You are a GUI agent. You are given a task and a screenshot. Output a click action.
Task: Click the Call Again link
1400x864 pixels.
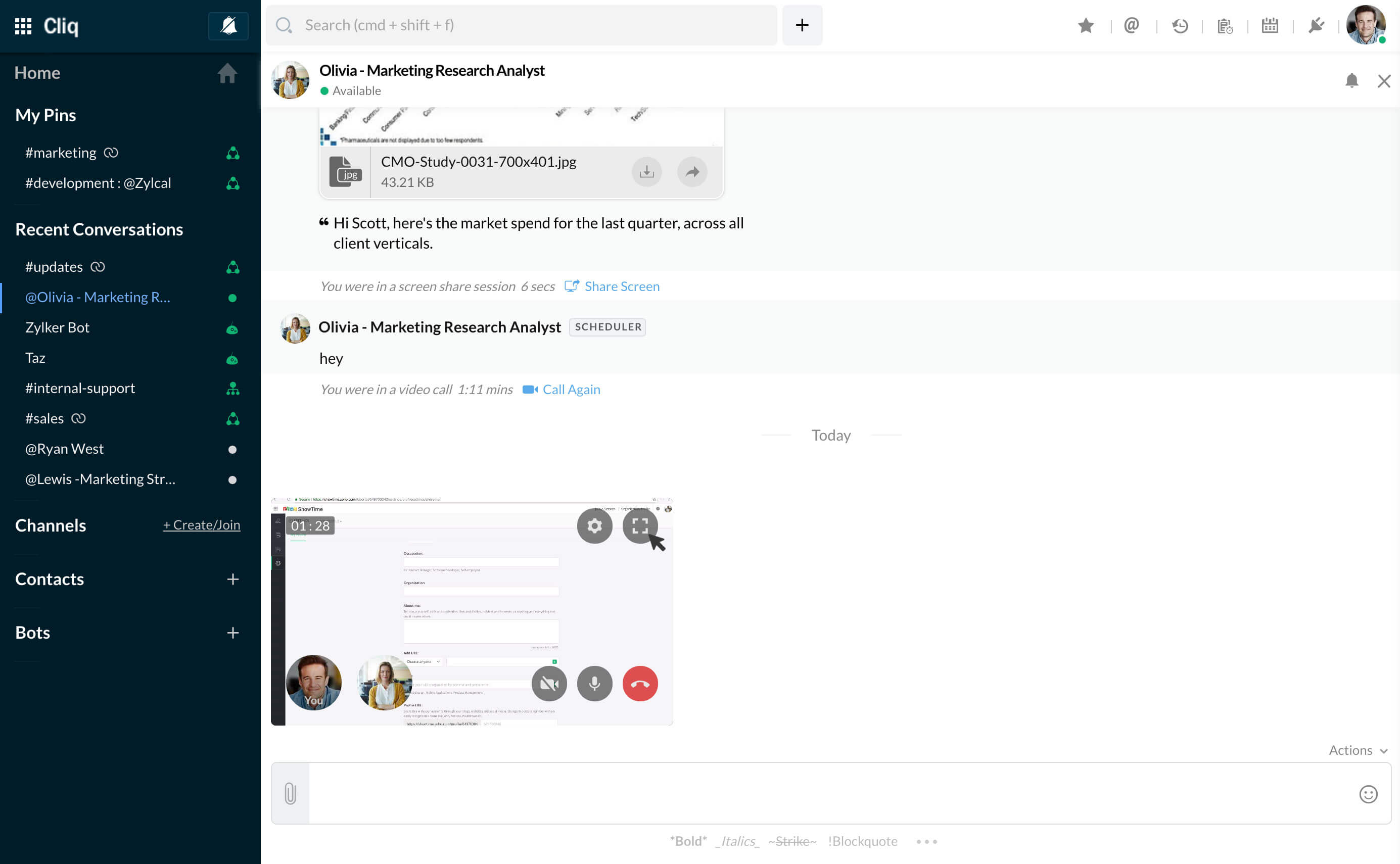[x=571, y=390]
